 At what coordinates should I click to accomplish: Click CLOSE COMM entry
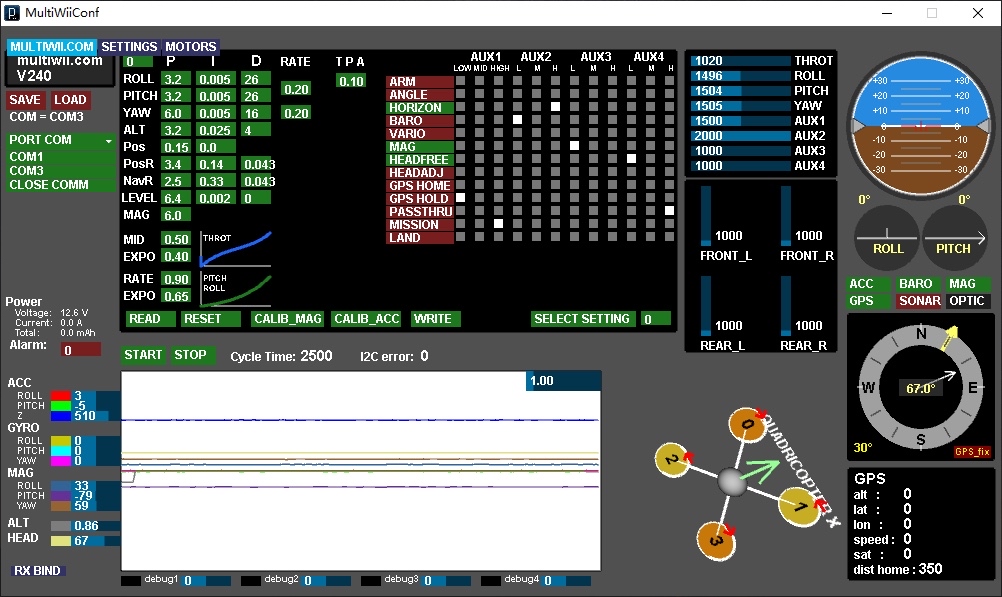tap(61, 185)
